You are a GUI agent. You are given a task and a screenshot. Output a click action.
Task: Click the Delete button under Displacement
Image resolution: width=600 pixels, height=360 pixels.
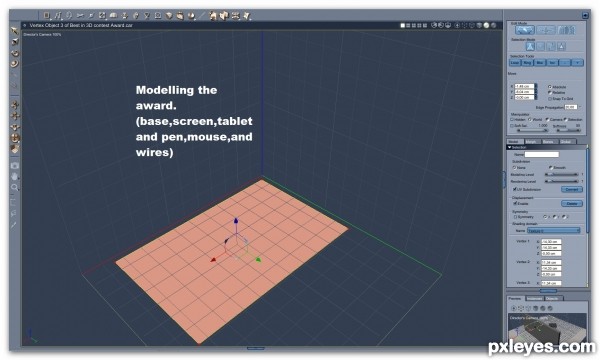pyautogui.click(x=572, y=204)
